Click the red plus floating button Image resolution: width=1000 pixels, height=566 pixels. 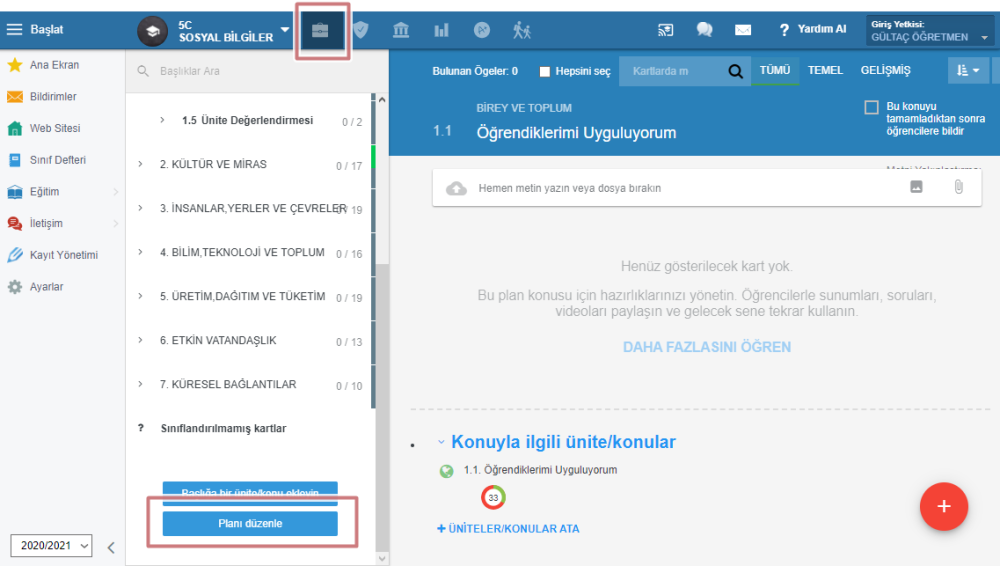[x=944, y=506]
